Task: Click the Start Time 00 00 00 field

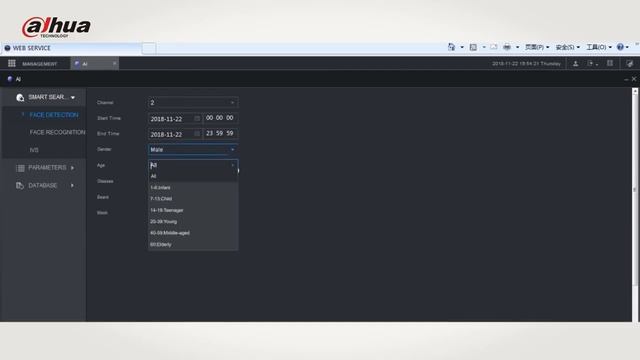Action: click(x=221, y=118)
